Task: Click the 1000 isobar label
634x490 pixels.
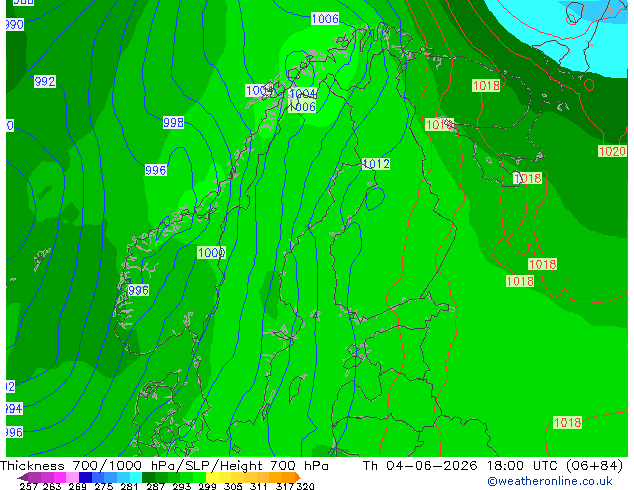Action: [211, 253]
